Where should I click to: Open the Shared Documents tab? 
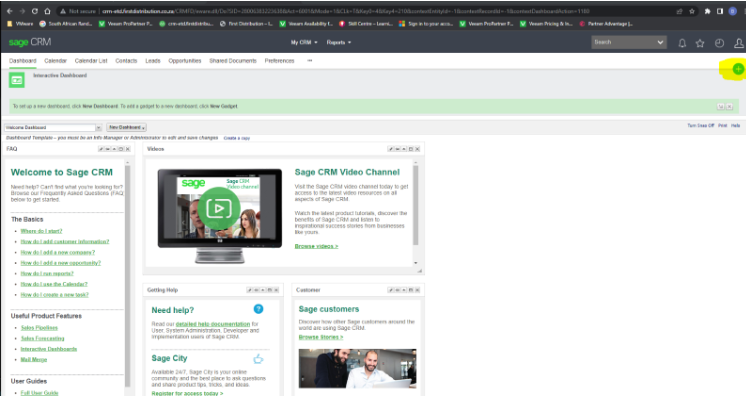233,61
